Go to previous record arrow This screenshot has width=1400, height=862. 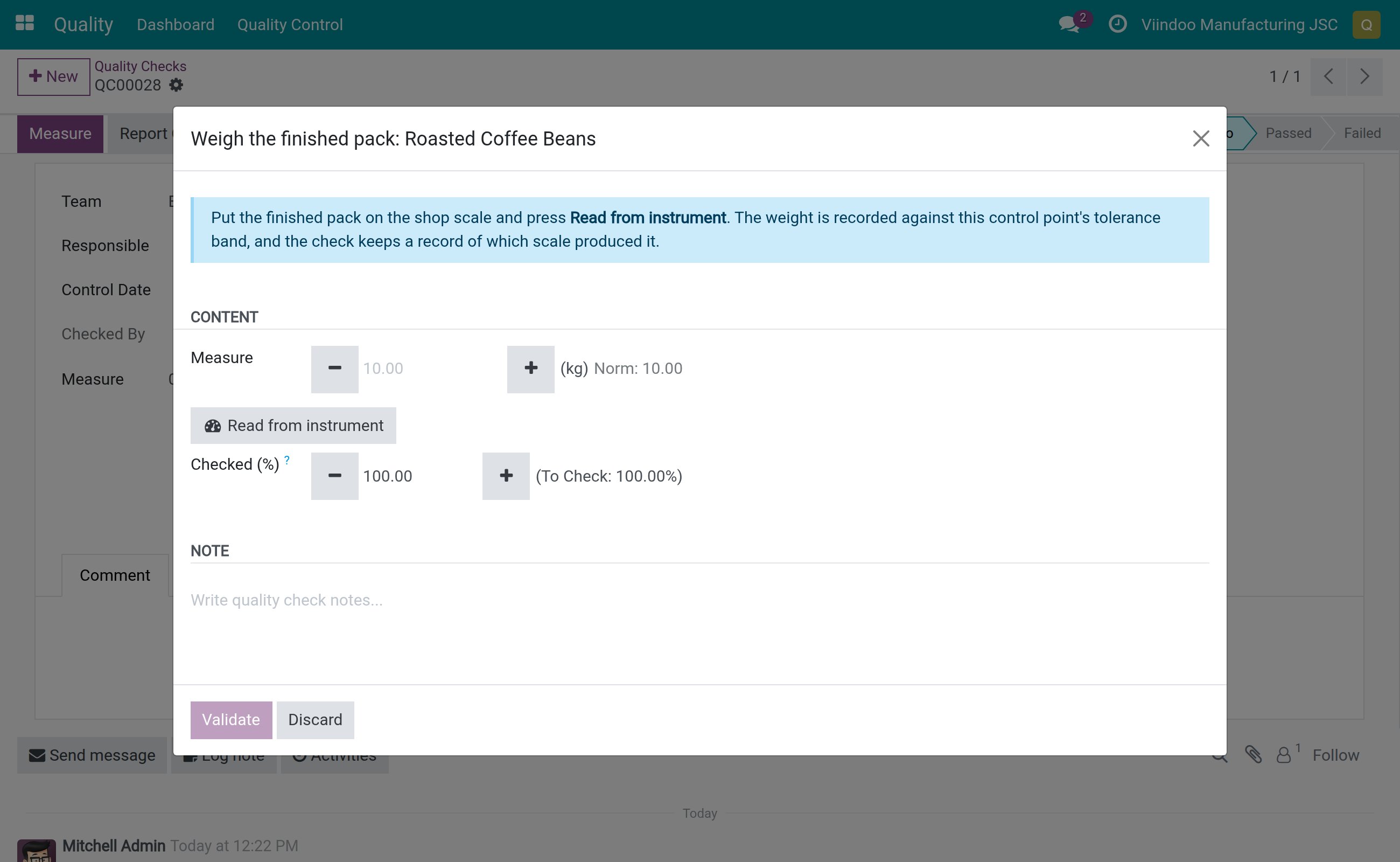click(x=1328, y=77)
